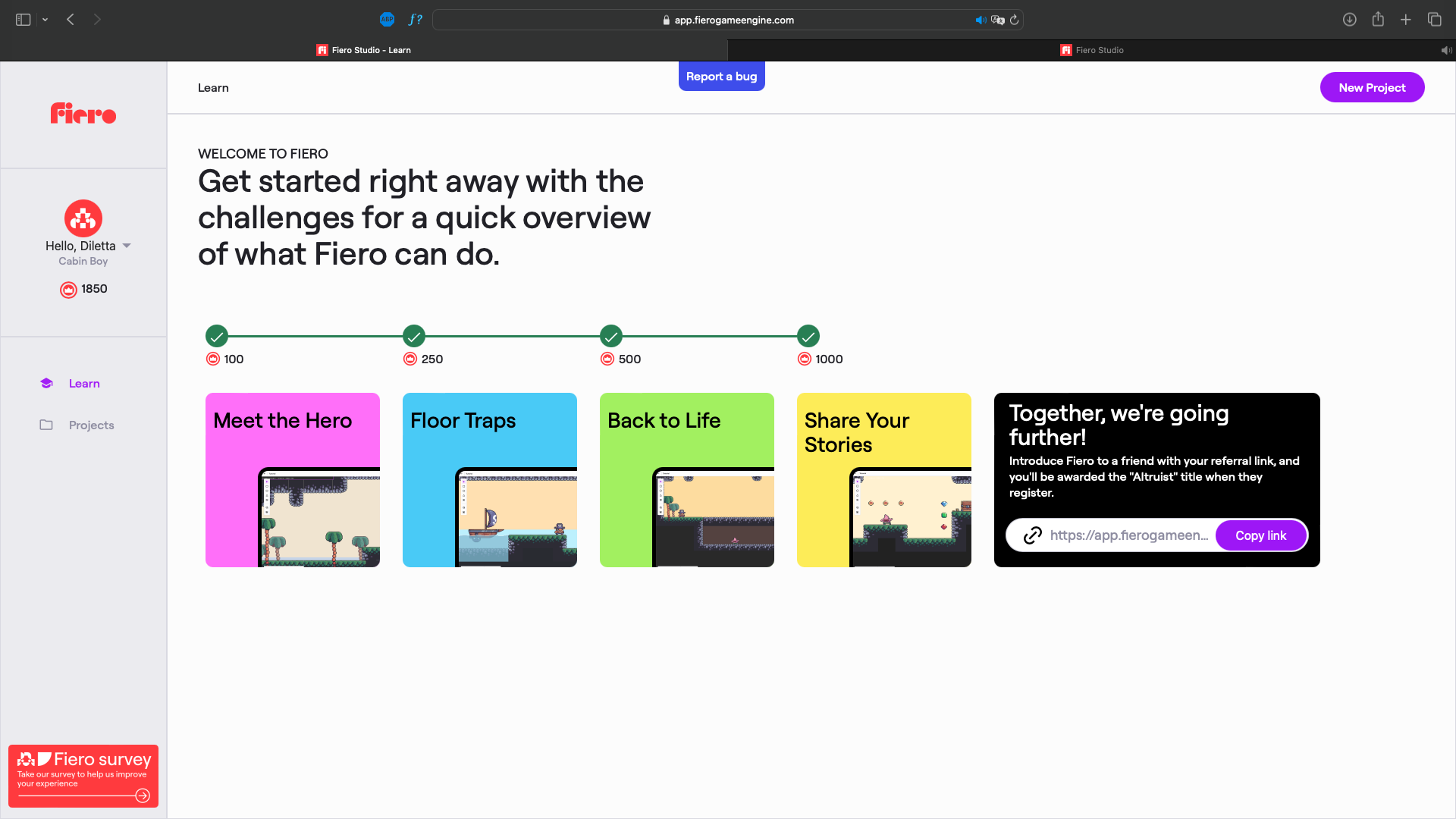Viewport: 1456px width, 819px height.
Task: Open Safari downloads icon
Action: (1350, 20)
